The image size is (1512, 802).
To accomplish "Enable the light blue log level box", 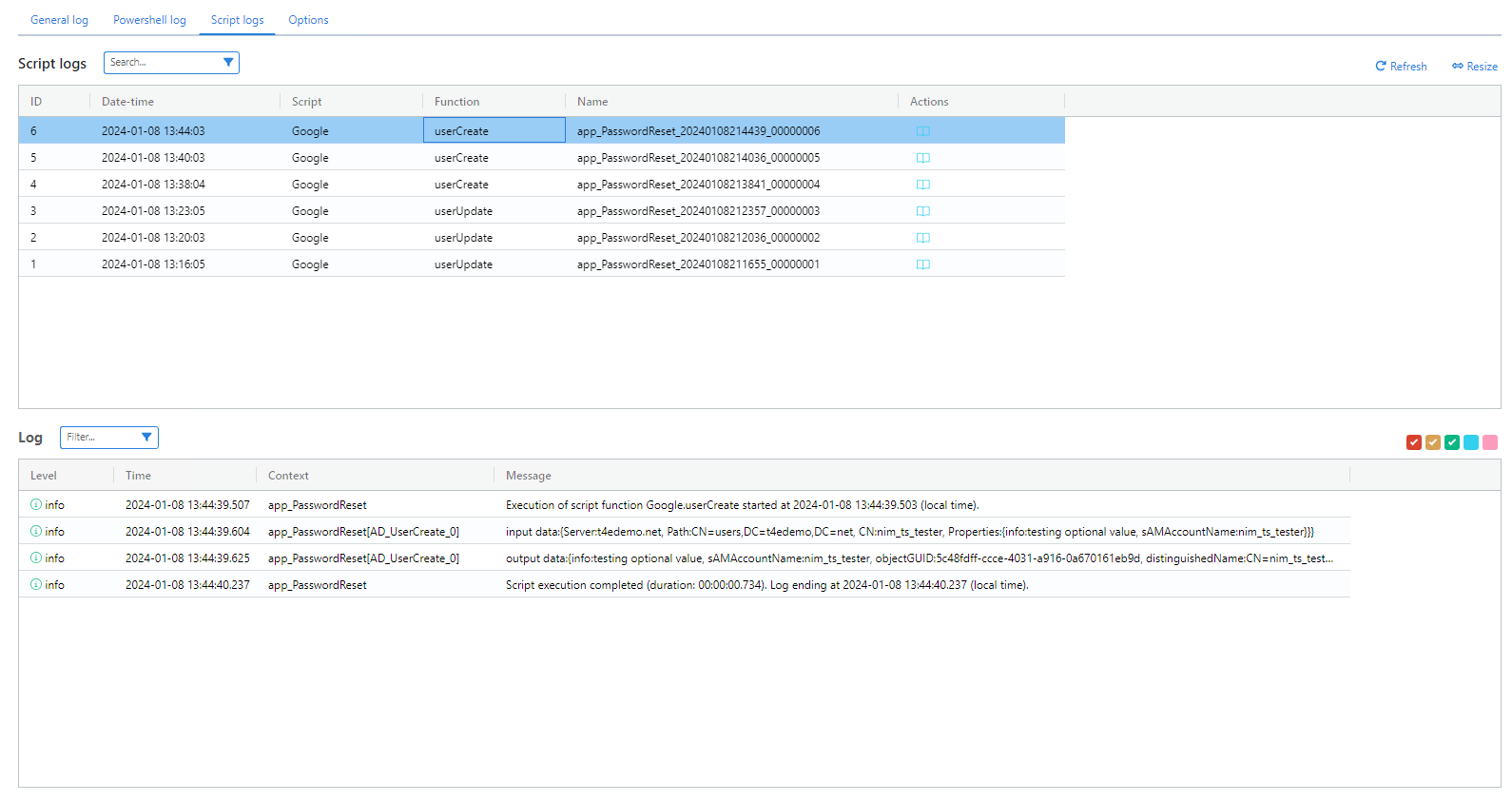I will [x=1470, y=442].
